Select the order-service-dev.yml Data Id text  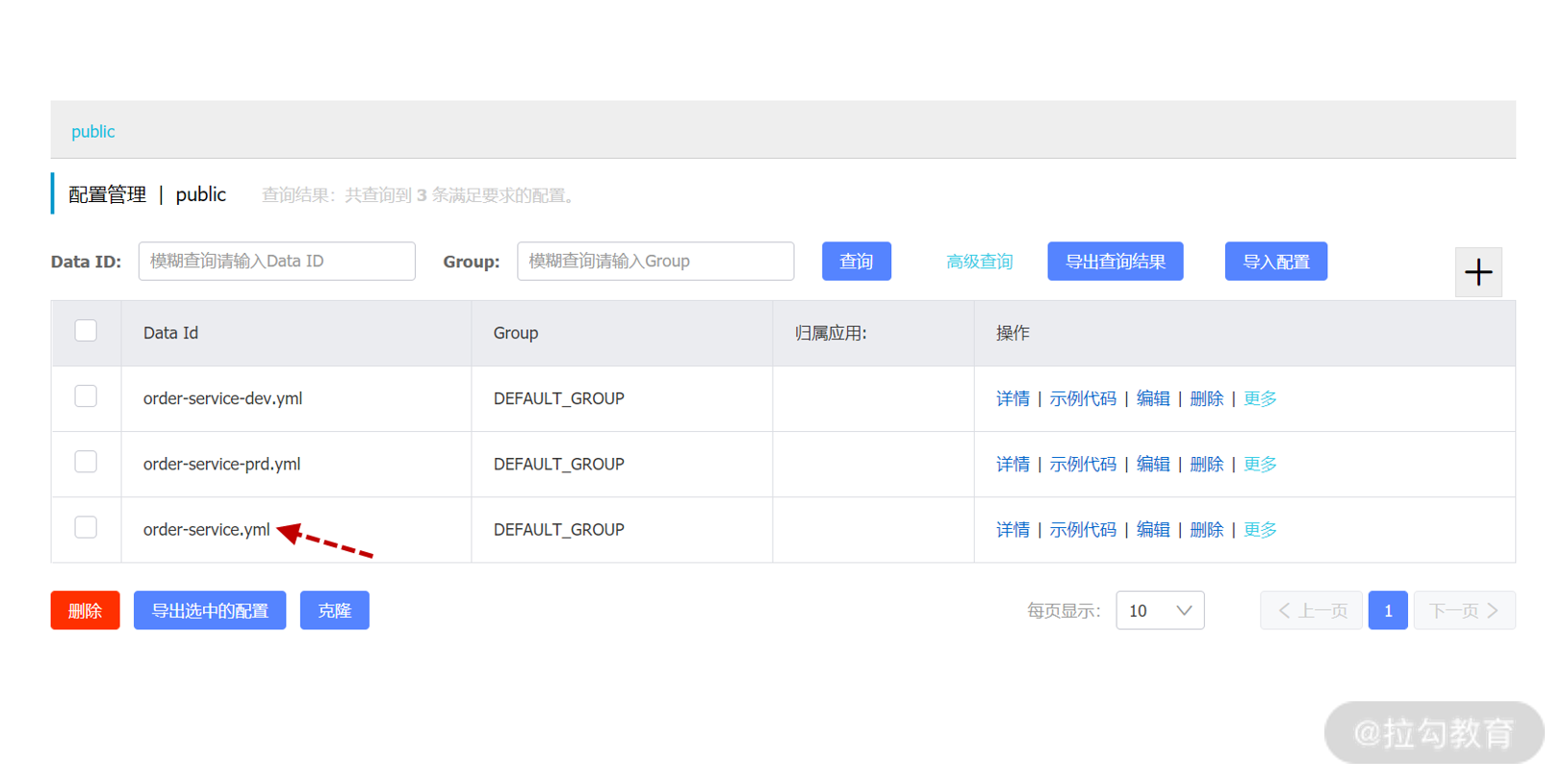(222, 398)
